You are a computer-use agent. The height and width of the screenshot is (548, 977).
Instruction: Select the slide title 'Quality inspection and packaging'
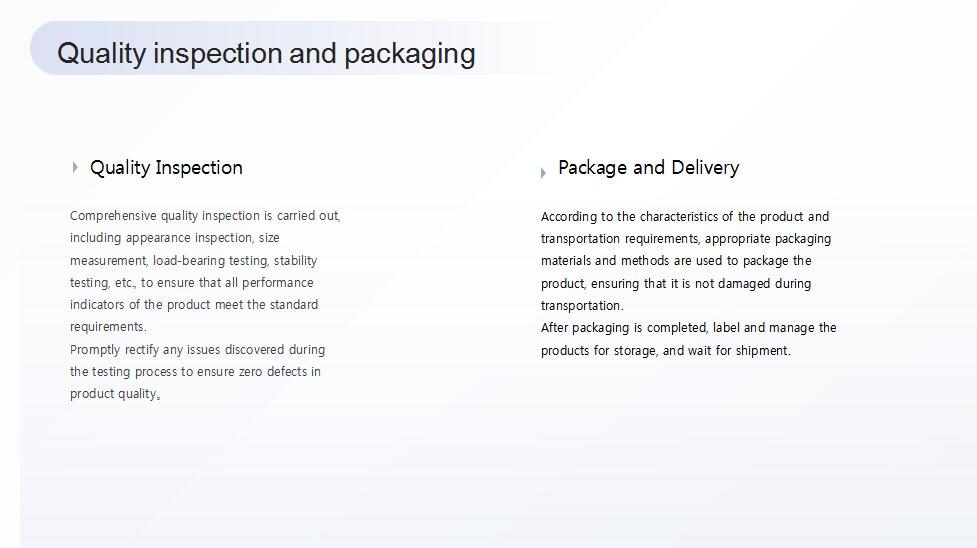coord(266,54)
